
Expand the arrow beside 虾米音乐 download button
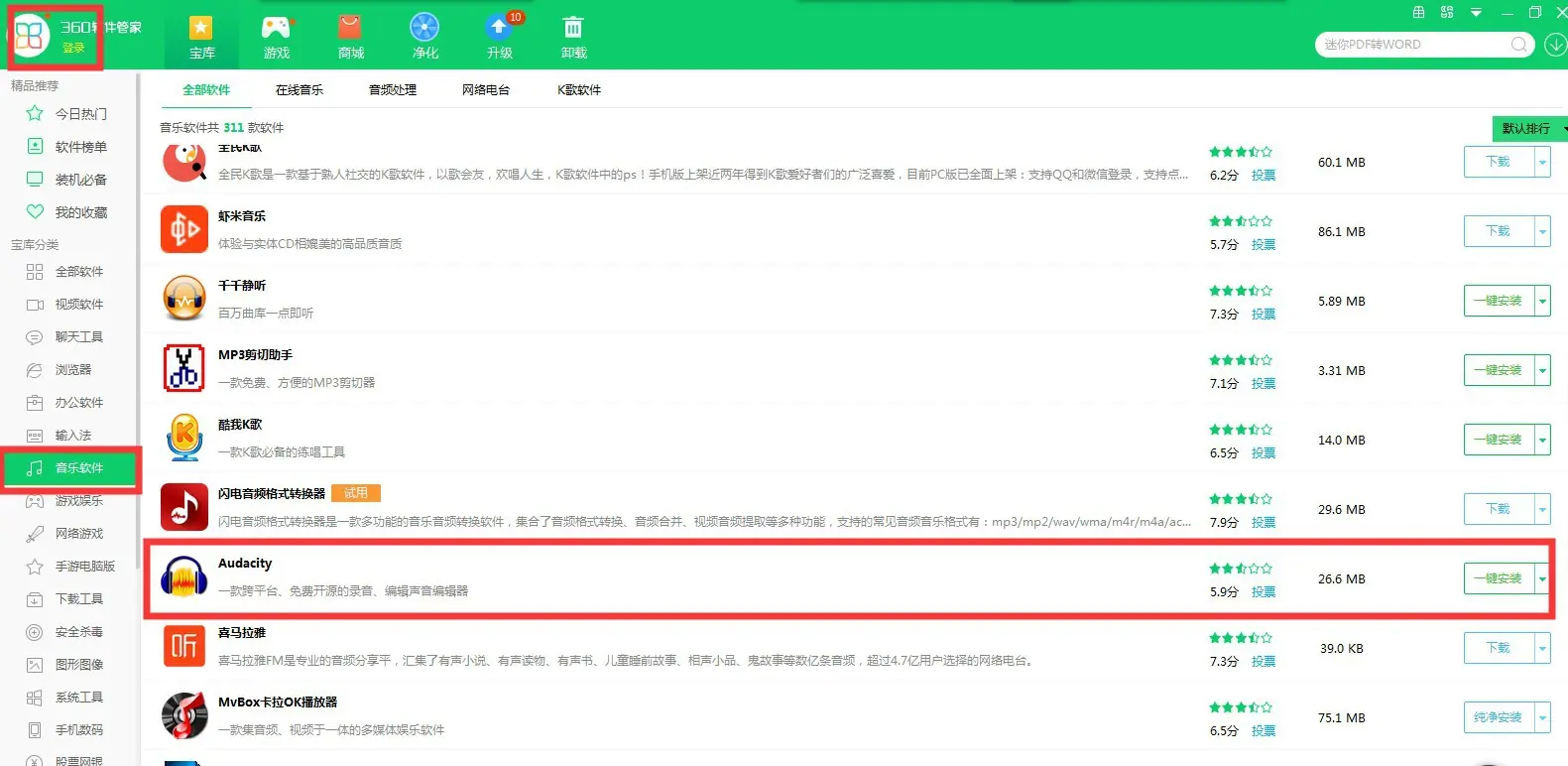(x=1542, y=231)
